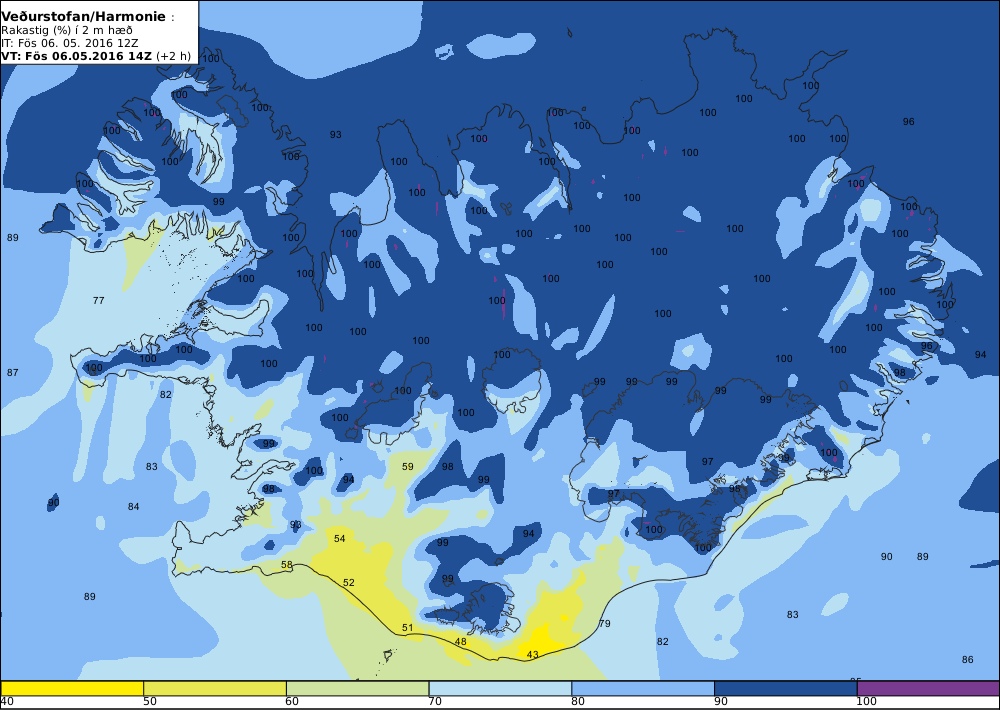Screen dimensions: 1000x710
Task: Click the yellow-green 50–60 legend color band
Action: pos(215,688)
